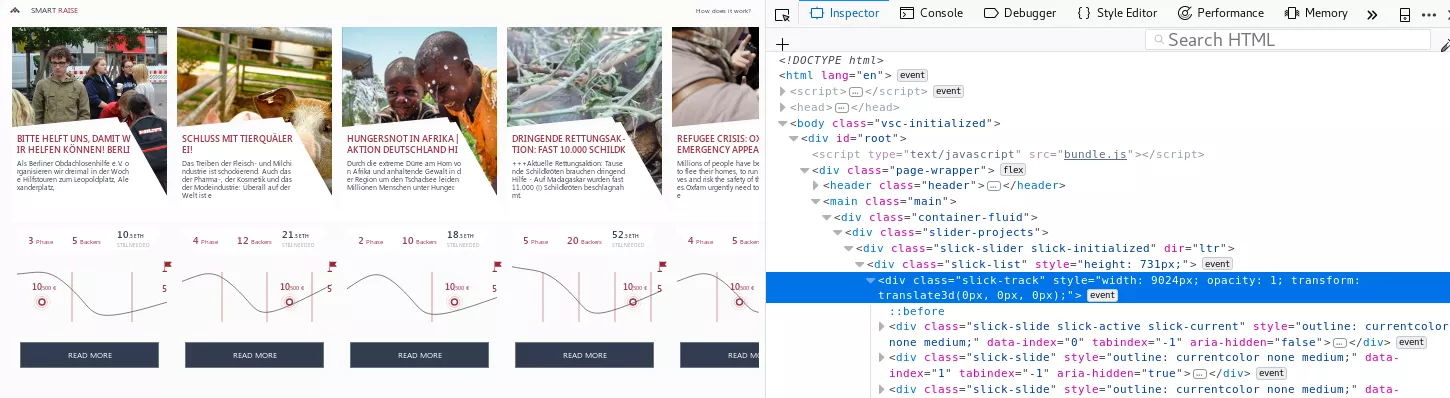Show more developer tools tabs
The width and height of the screenshot is (1450, 398).
click(1372, 14)
